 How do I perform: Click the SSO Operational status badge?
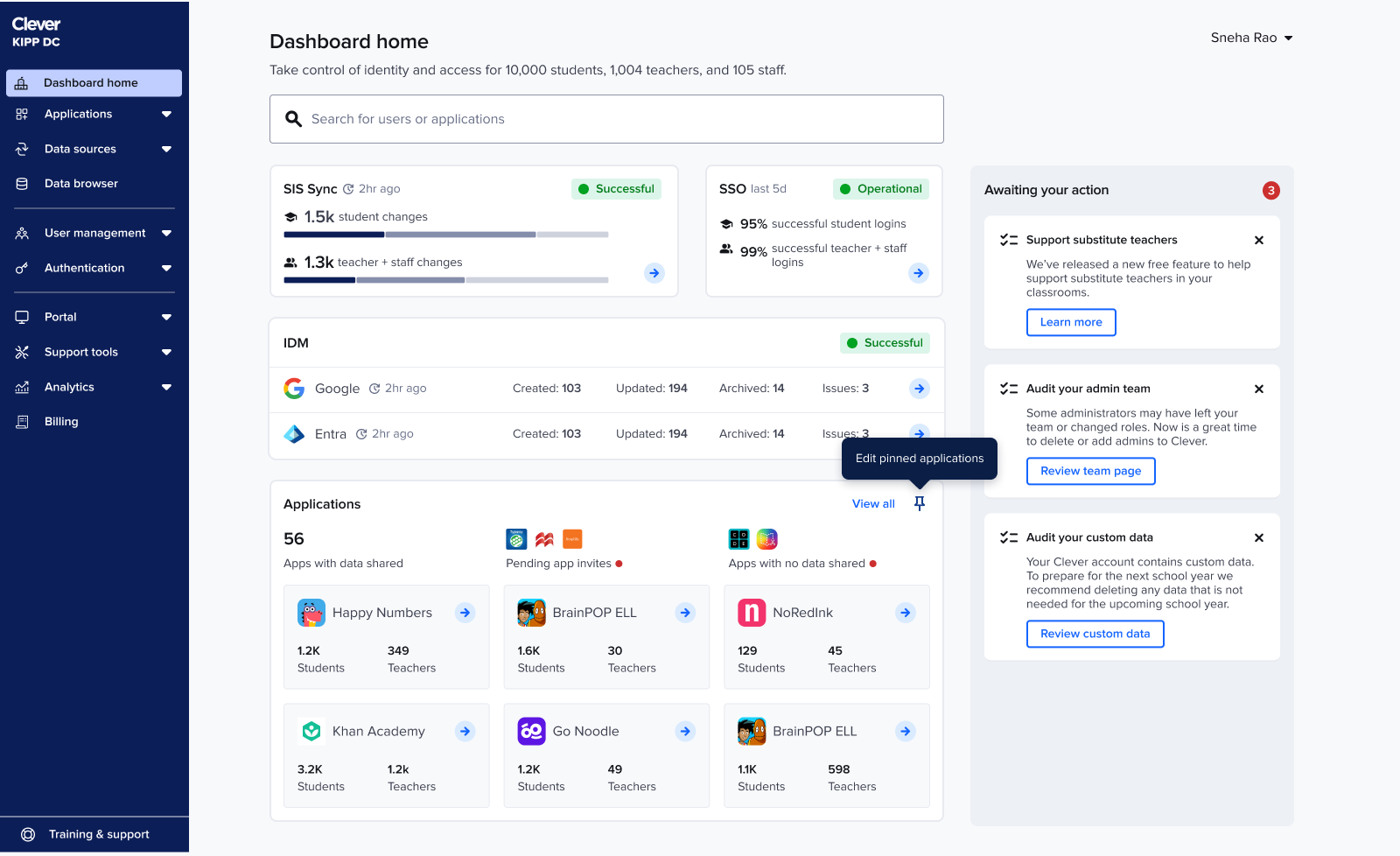(881, 189)
